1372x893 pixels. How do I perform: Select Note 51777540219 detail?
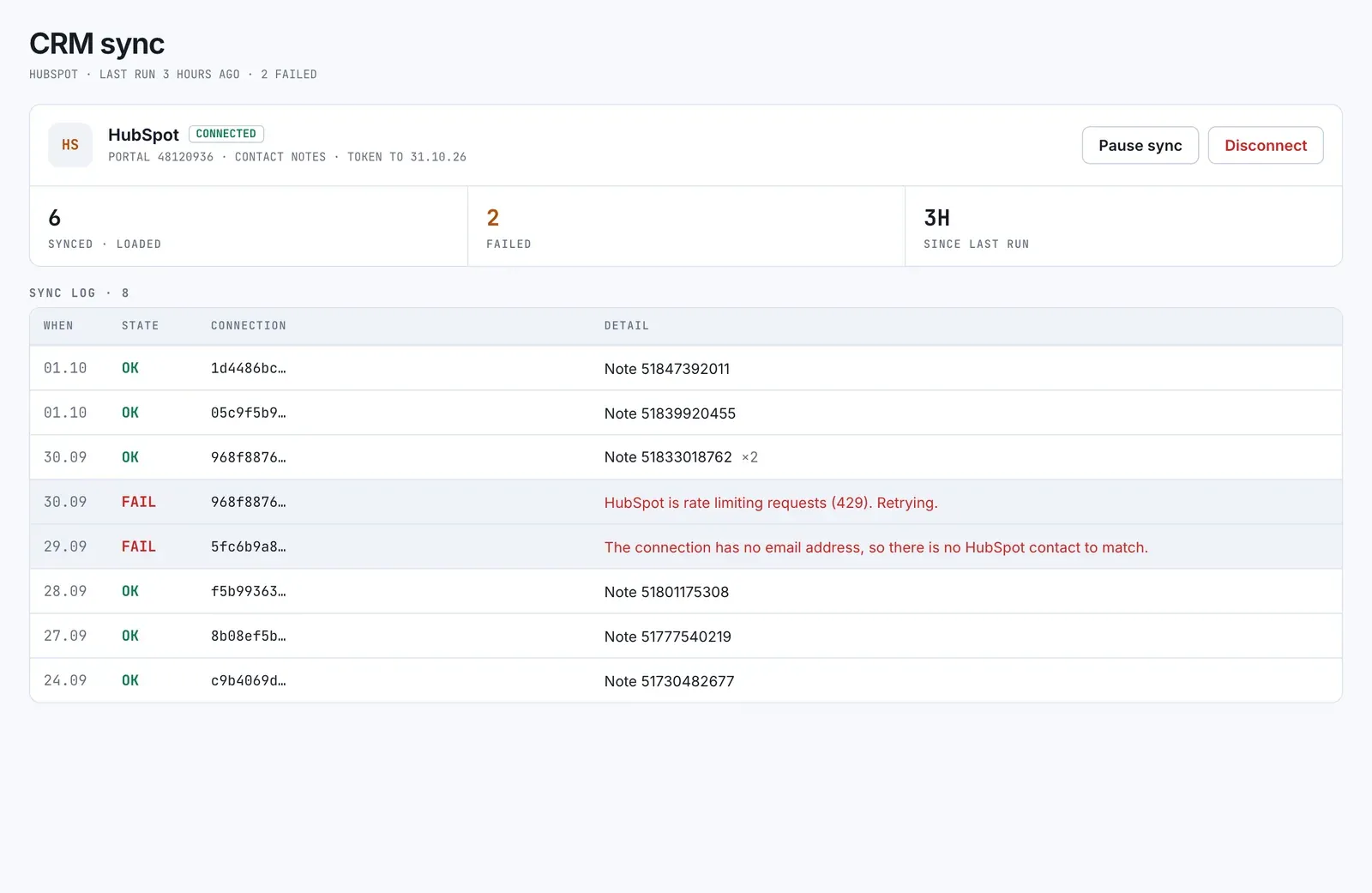(668, 637)
